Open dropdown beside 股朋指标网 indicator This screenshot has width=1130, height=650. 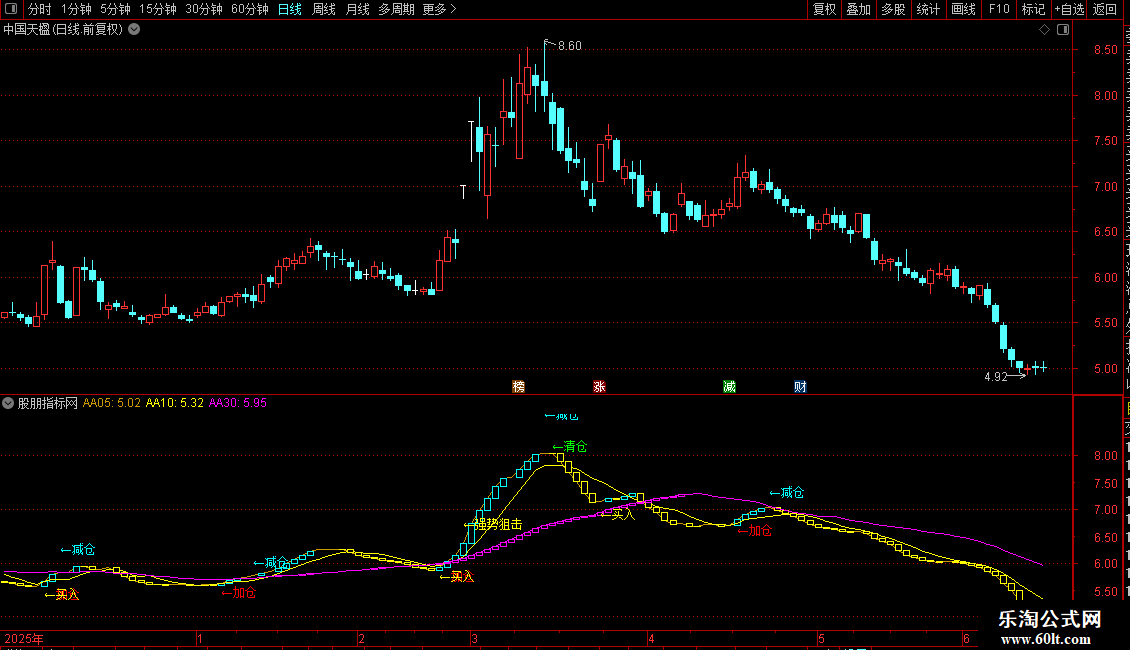pyautogui.click(x=8, y=403)
